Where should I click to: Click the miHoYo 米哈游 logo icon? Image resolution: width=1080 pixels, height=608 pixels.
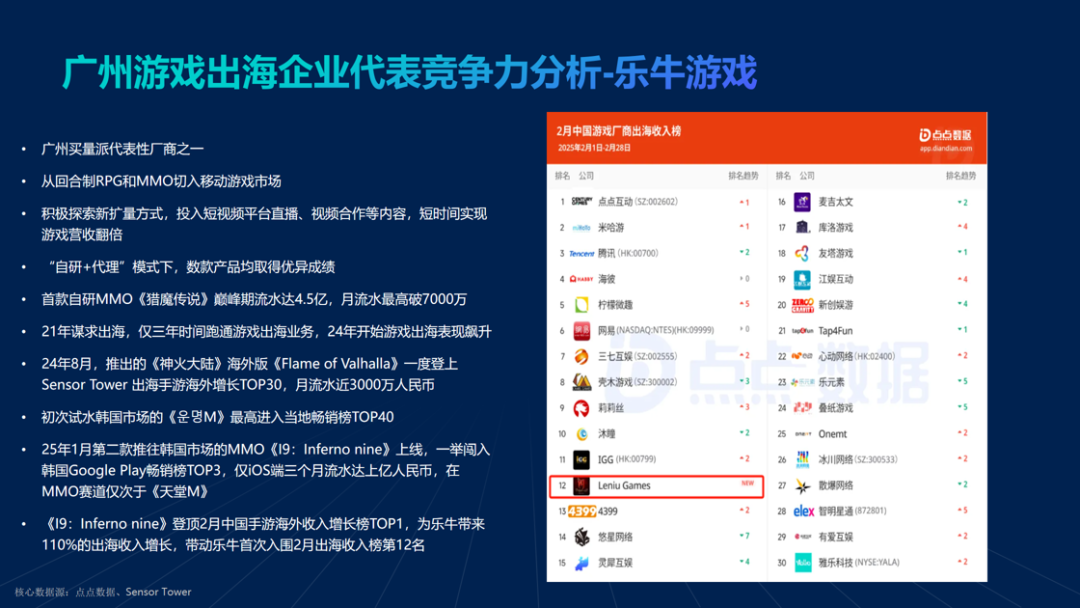coord(580,227)
